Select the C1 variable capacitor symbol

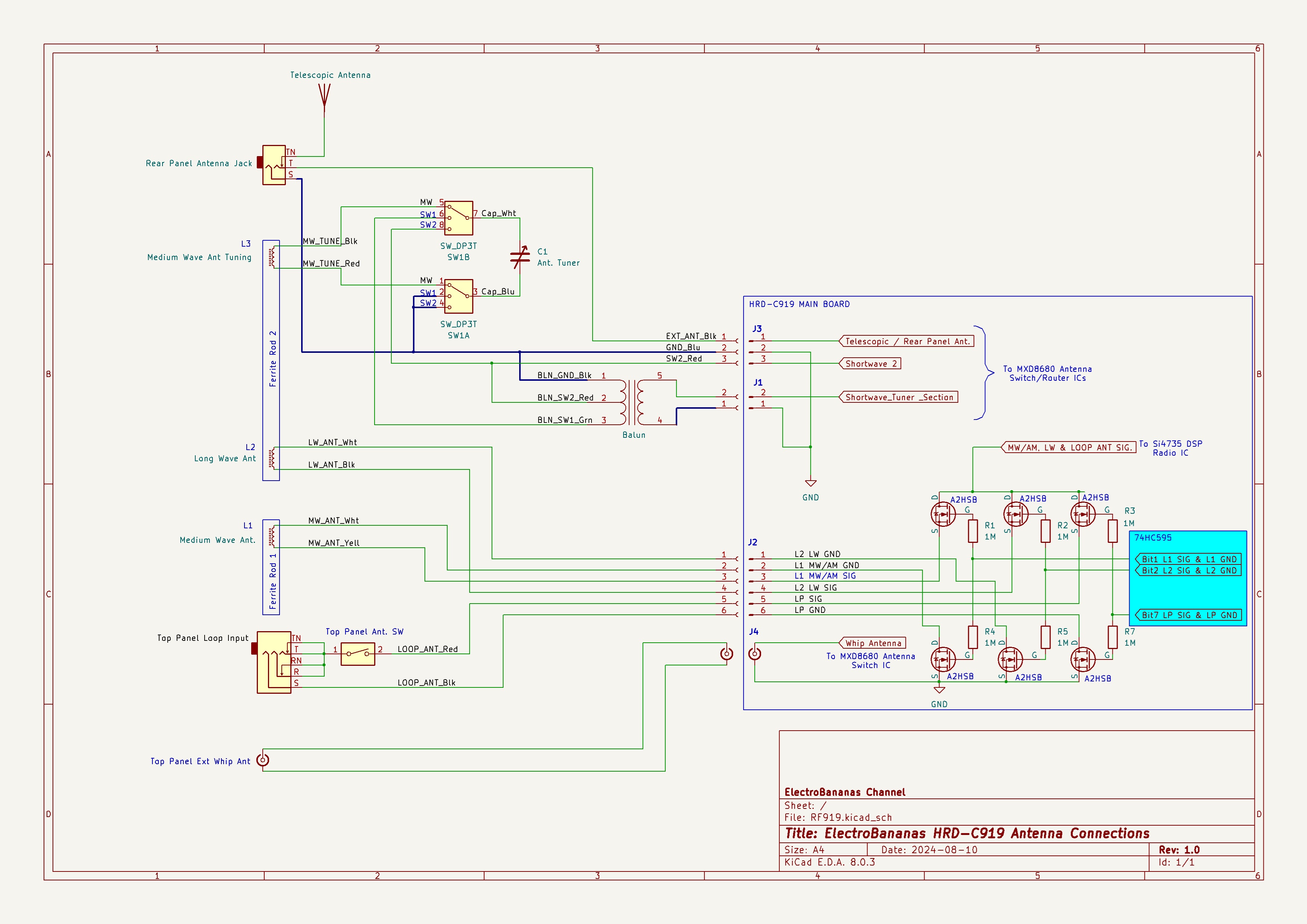(x=520, y=257)
